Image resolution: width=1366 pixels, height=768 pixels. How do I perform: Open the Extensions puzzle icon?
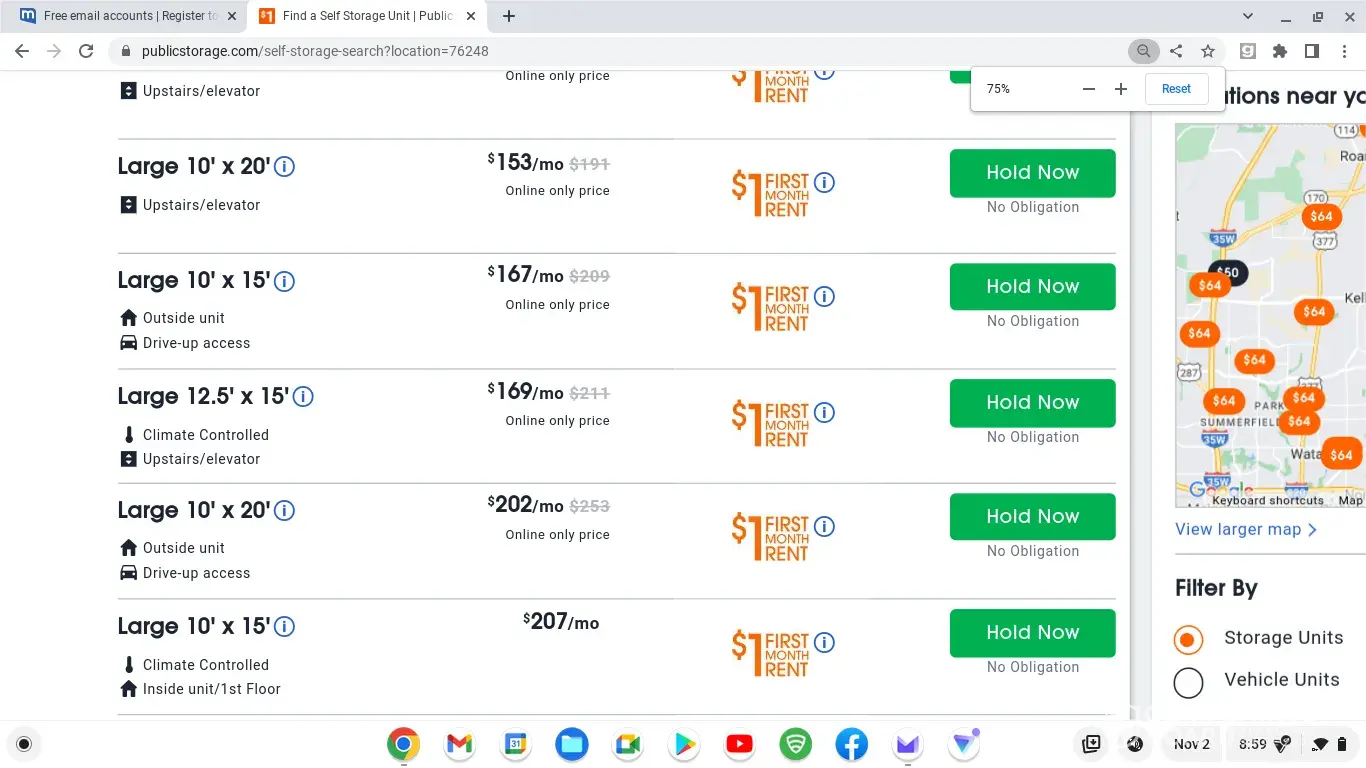[1280, 51]
